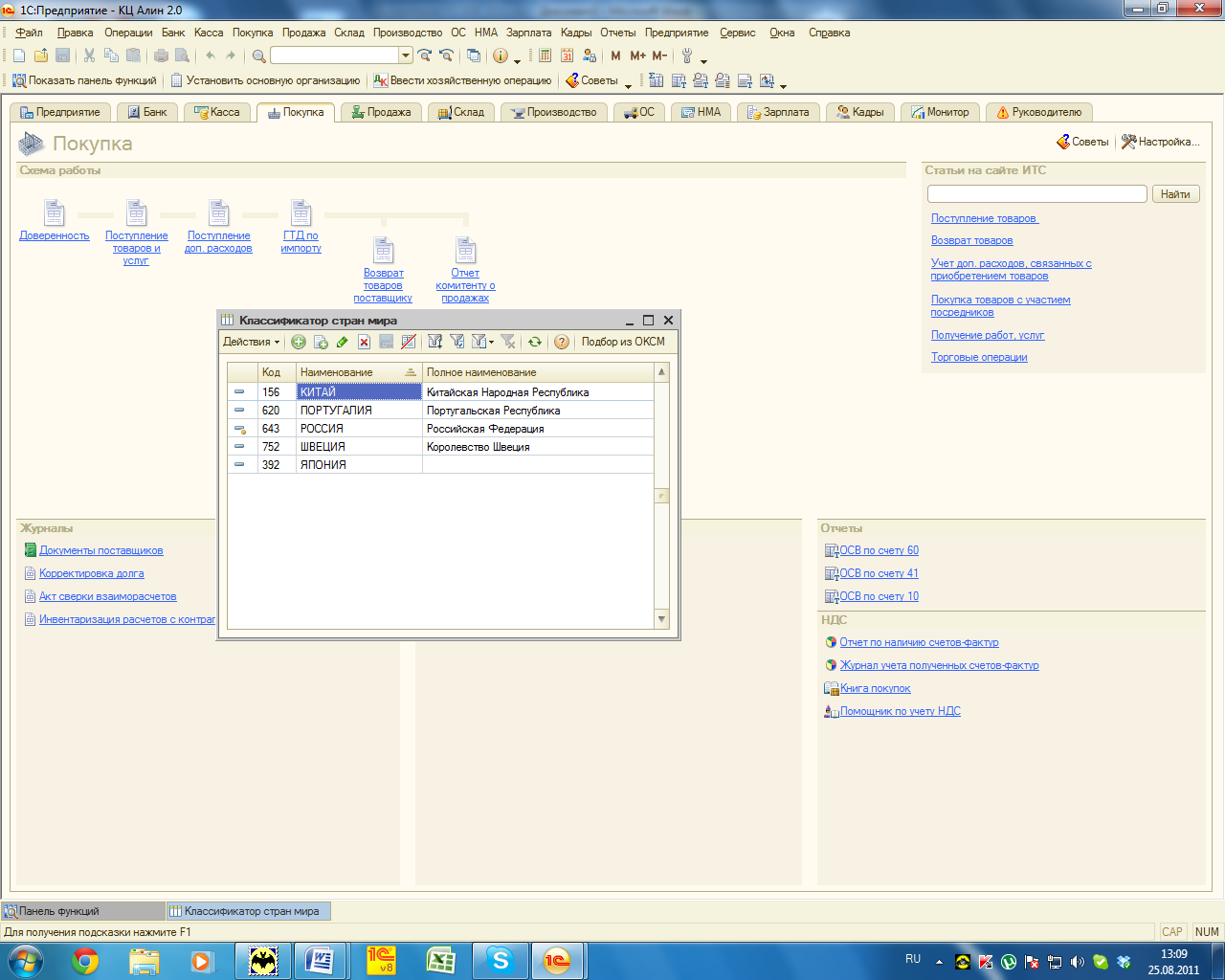Click the M- memory subtract button
The image size is (1225, 980).
[659, 56]
